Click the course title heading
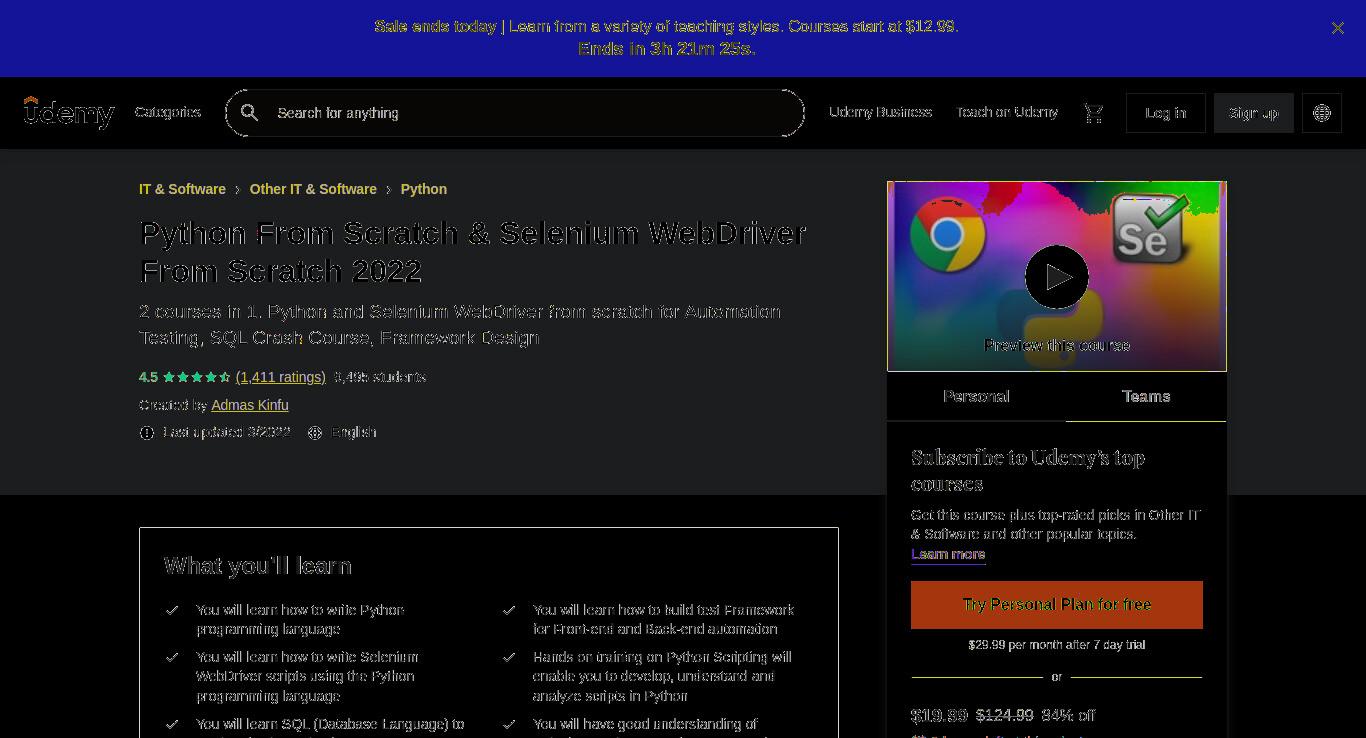This screenshot has width=1366, height=738. tap(473, 252)
